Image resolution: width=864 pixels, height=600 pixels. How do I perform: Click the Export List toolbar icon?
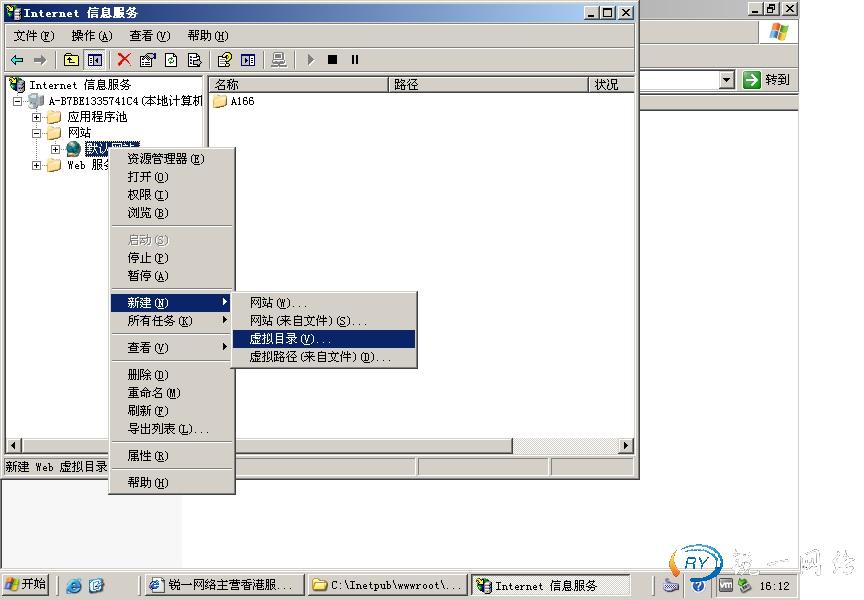click(195, 60)
